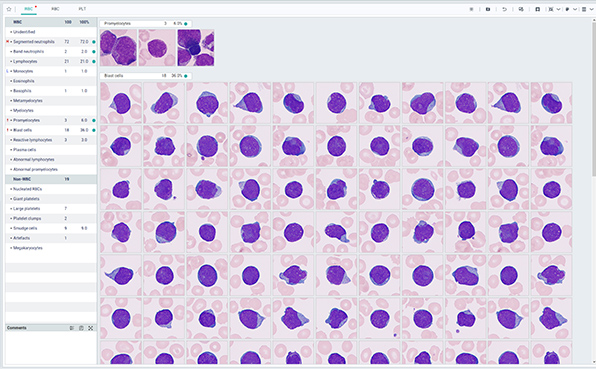Switch to the PLT tab

[x=82, y=9]
